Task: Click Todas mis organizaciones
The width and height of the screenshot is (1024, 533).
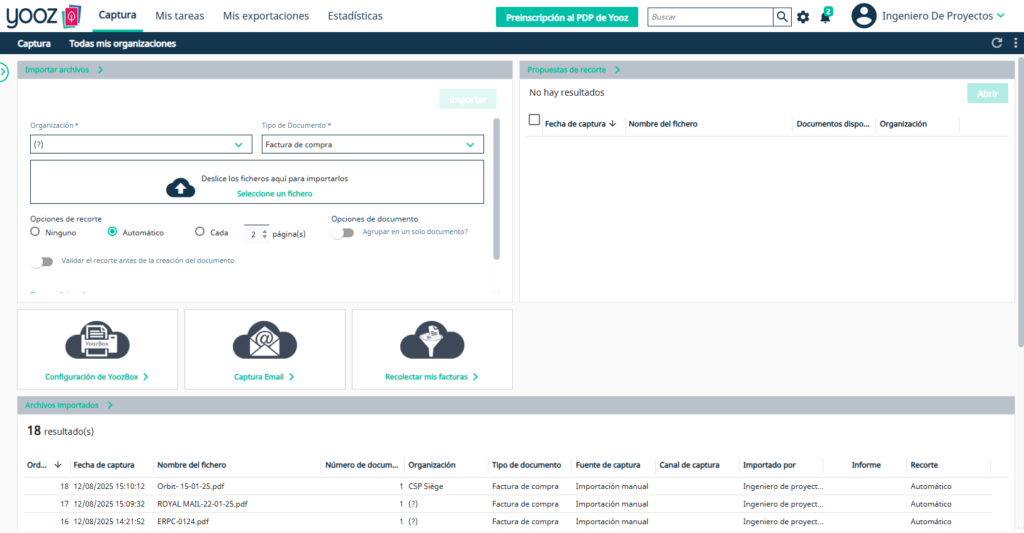Action: [123, 44]
